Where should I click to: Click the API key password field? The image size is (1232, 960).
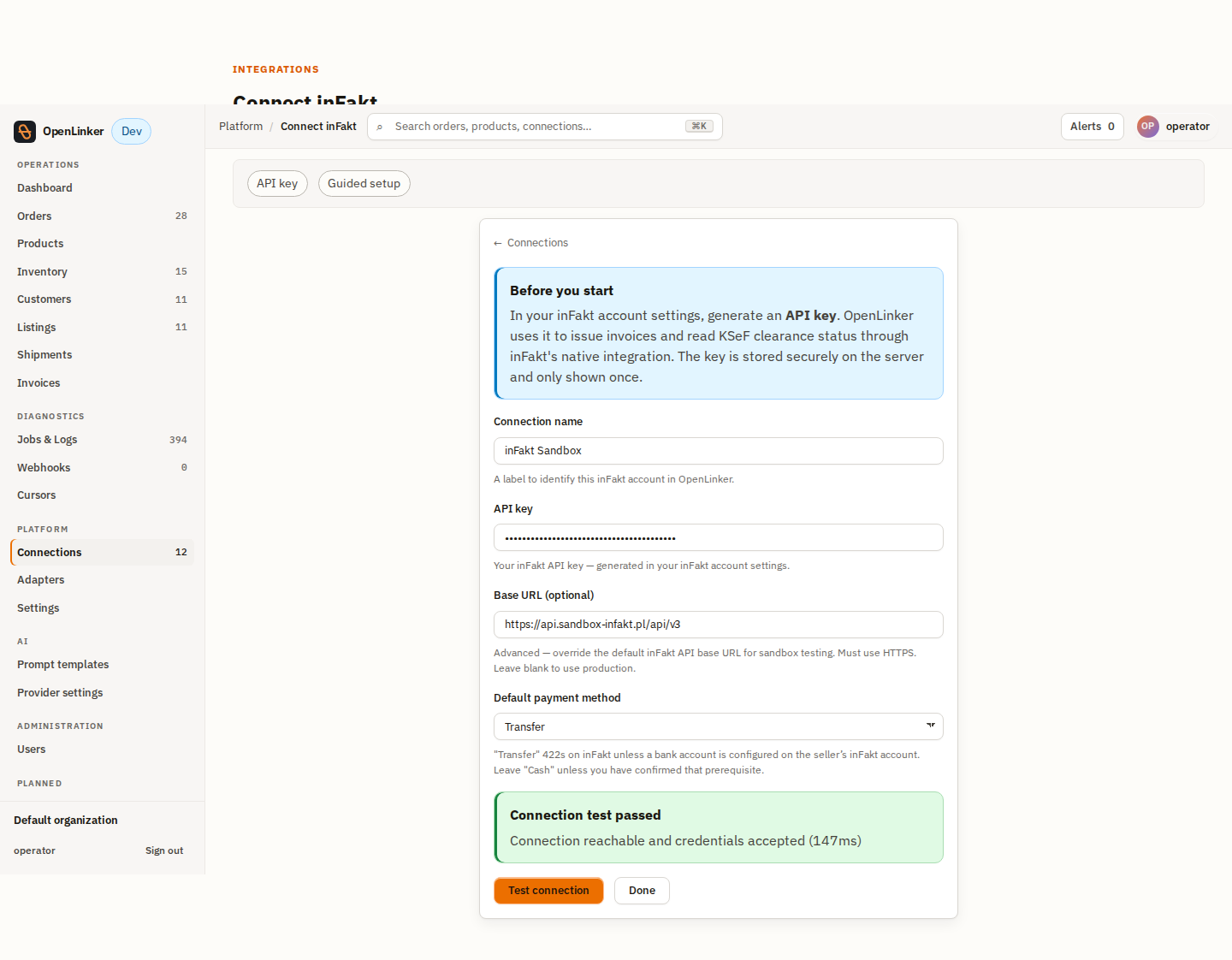point(718,537)
